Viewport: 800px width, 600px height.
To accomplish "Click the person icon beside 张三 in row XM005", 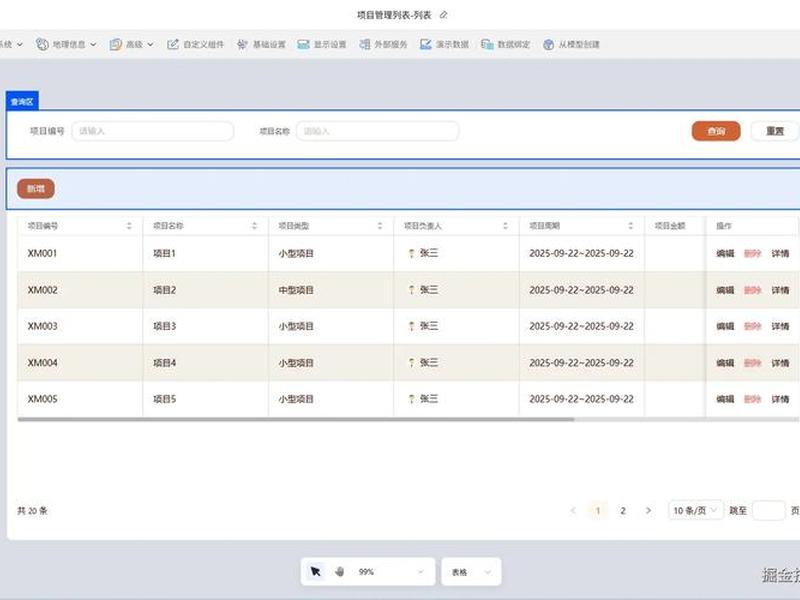I will click(411, 399).
